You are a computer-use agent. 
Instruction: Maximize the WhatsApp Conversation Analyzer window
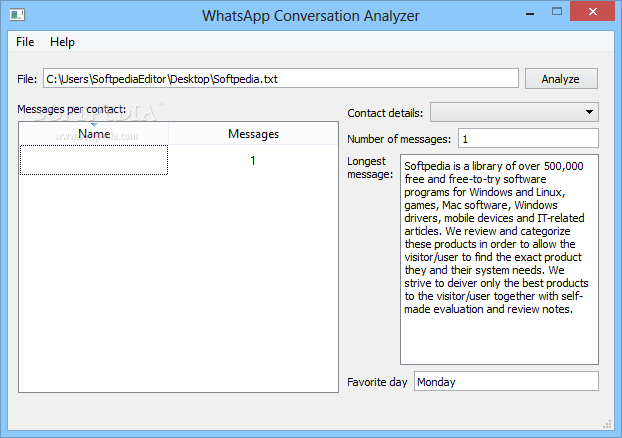557,12
